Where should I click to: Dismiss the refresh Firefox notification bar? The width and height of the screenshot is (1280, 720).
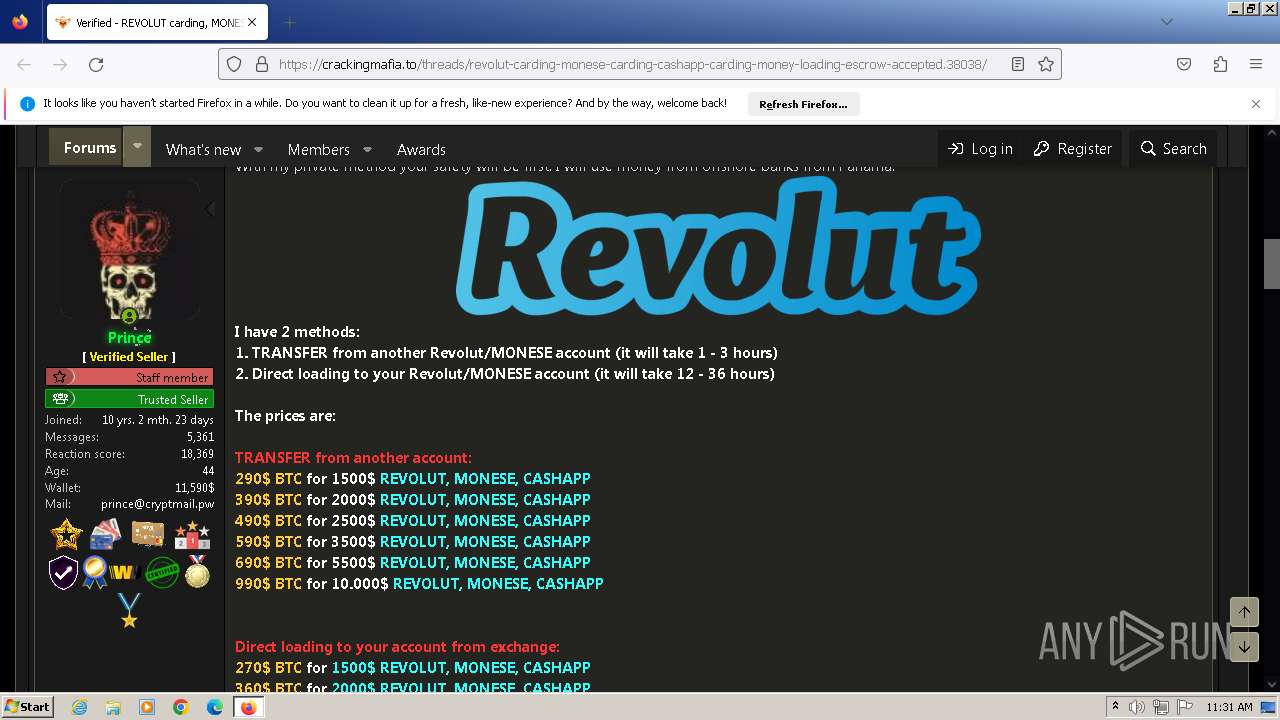(1256, 103)
